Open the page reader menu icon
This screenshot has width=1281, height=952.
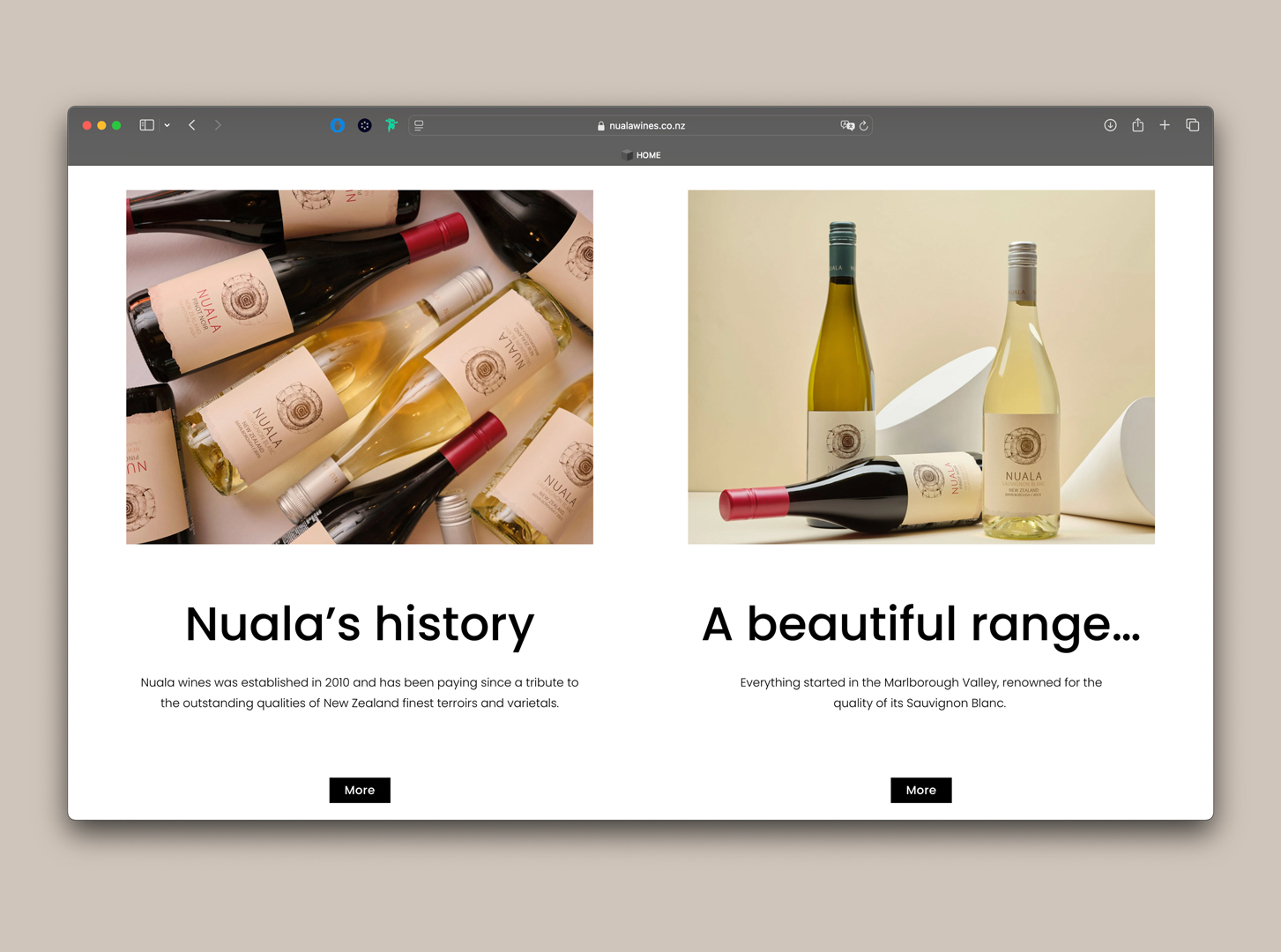pyautogui.click(x=420, y=125)
